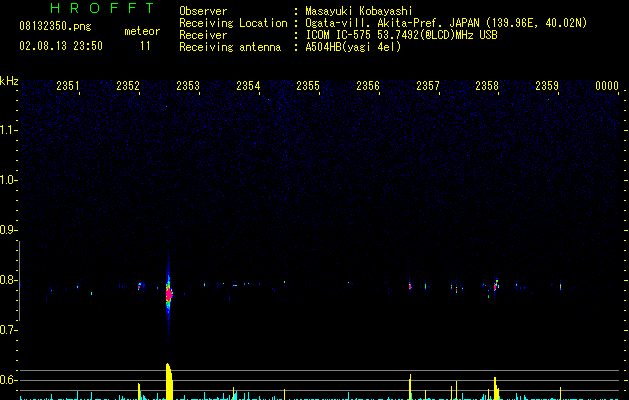Viewport: 629px width, 400px height.
Task: Click the 2352 time marker
Action: (128, 85)
